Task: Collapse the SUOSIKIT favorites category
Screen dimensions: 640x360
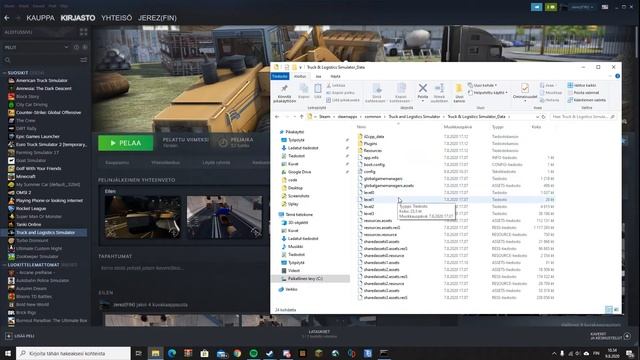Action: [4, 73]
